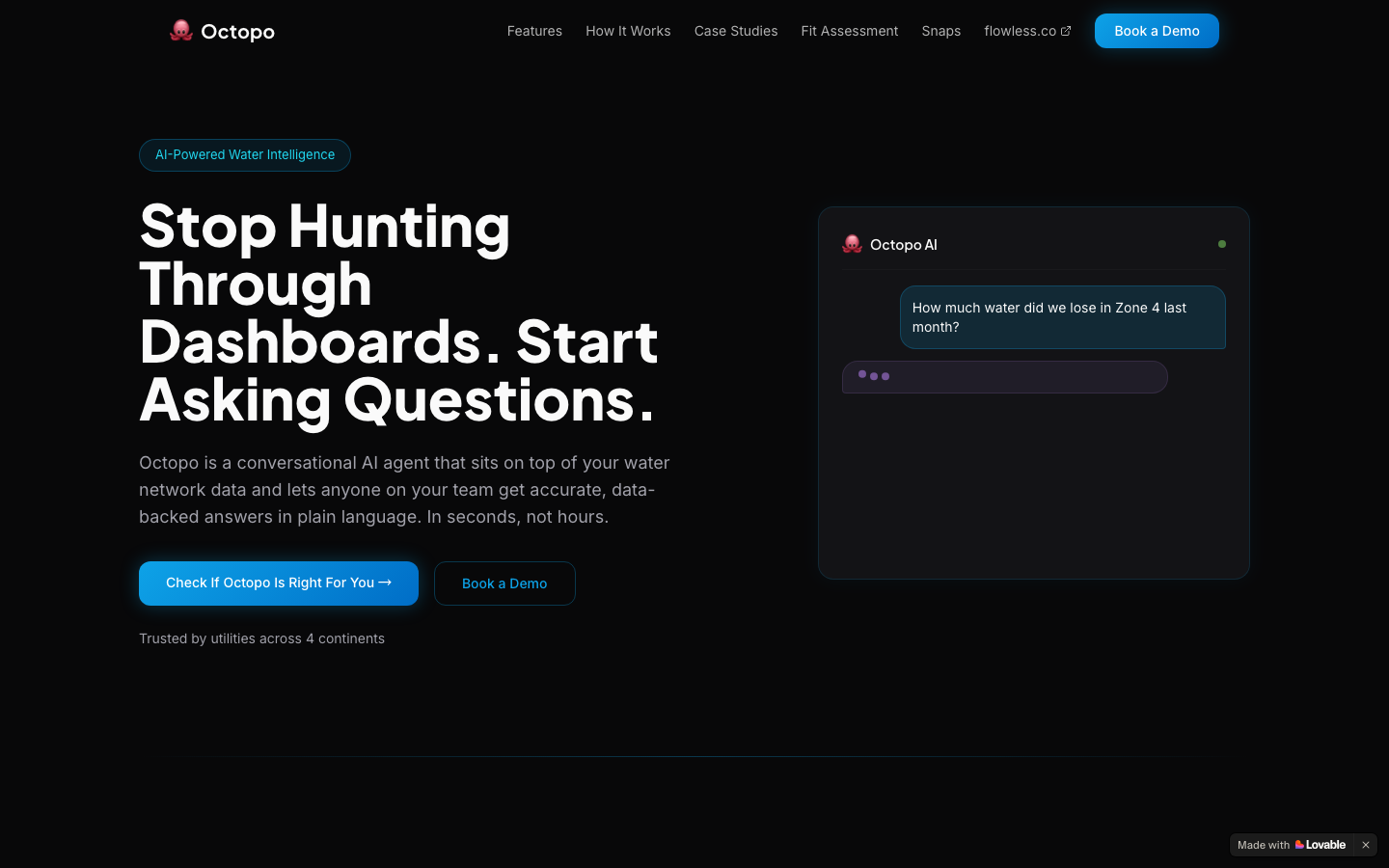Click the Octopo octopus logo in header
Viewport: 1389px width, 868px height.
180,31
